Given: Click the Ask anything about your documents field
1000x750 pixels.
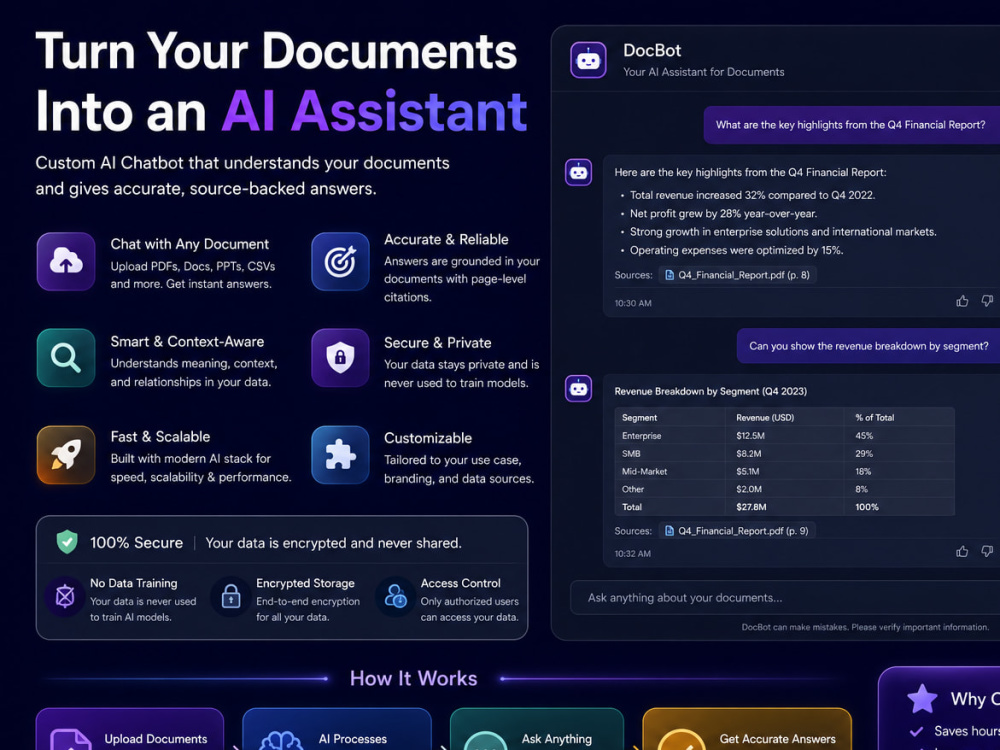Looking at the screenshot, I should point(785,598).
